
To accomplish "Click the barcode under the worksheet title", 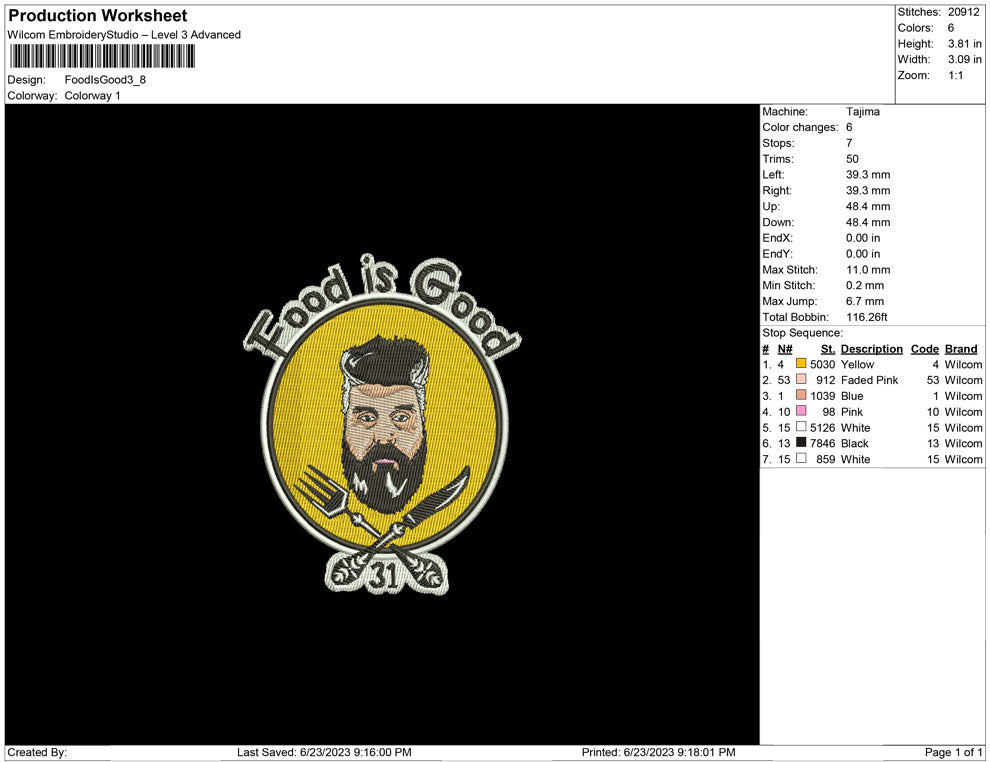I will (x=102, y=56).
